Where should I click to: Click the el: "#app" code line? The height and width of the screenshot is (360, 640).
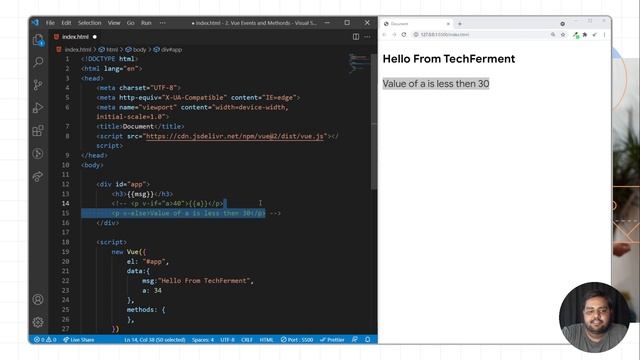click(148, 261)
